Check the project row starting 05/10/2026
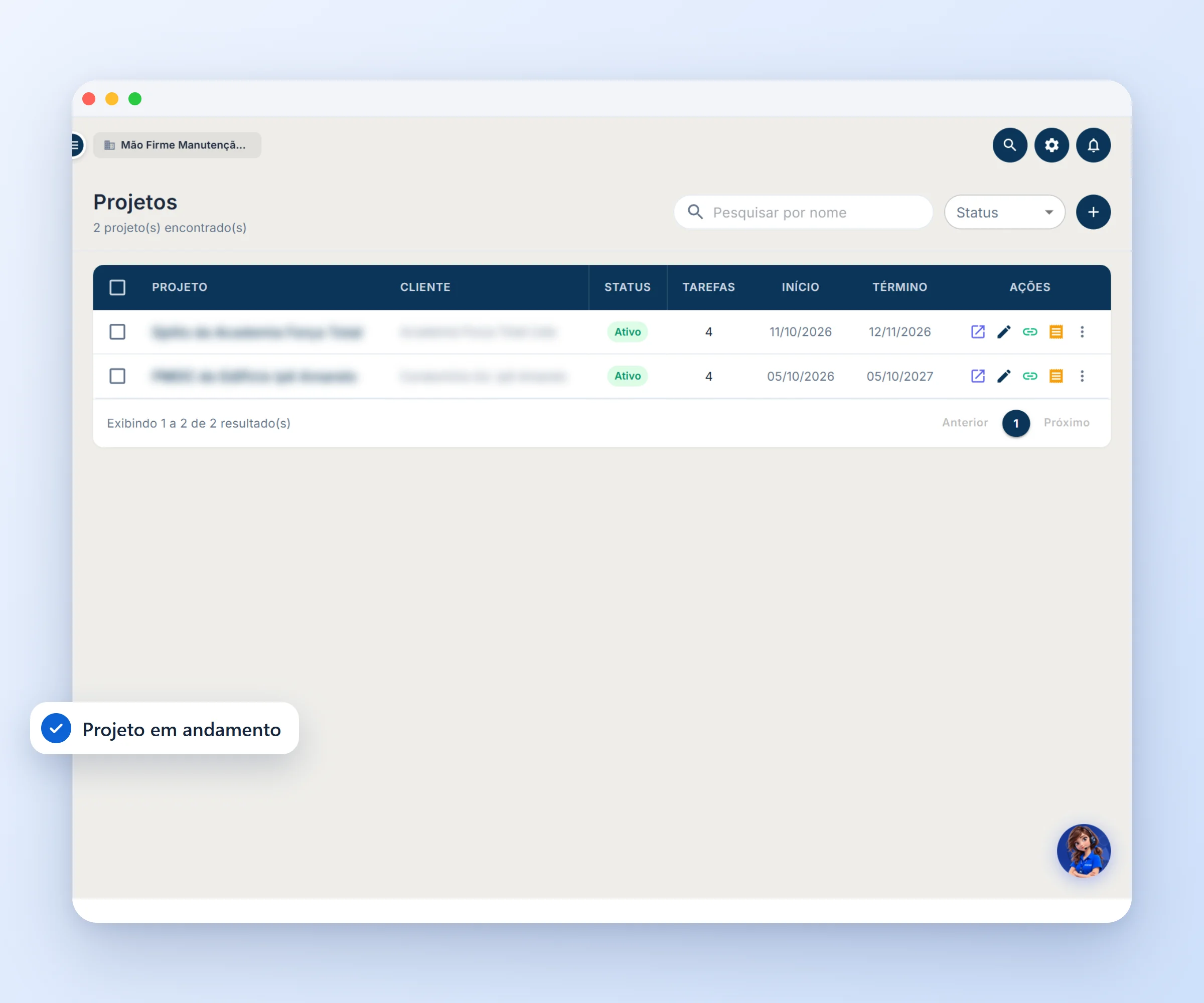 pyautogui.click(x=117, y=376)
